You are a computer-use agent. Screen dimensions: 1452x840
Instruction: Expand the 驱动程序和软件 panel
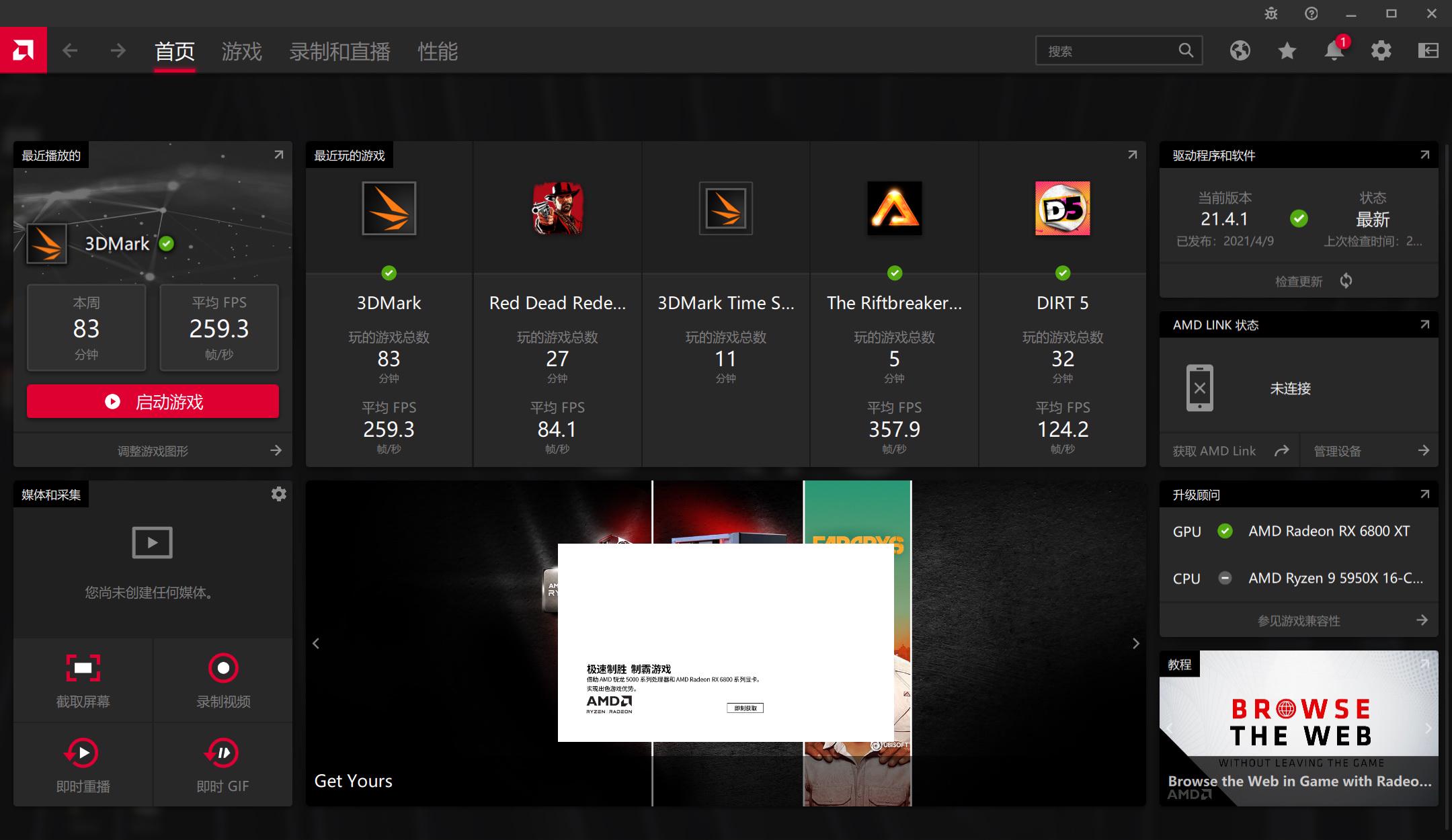(x=1425, y=155)
